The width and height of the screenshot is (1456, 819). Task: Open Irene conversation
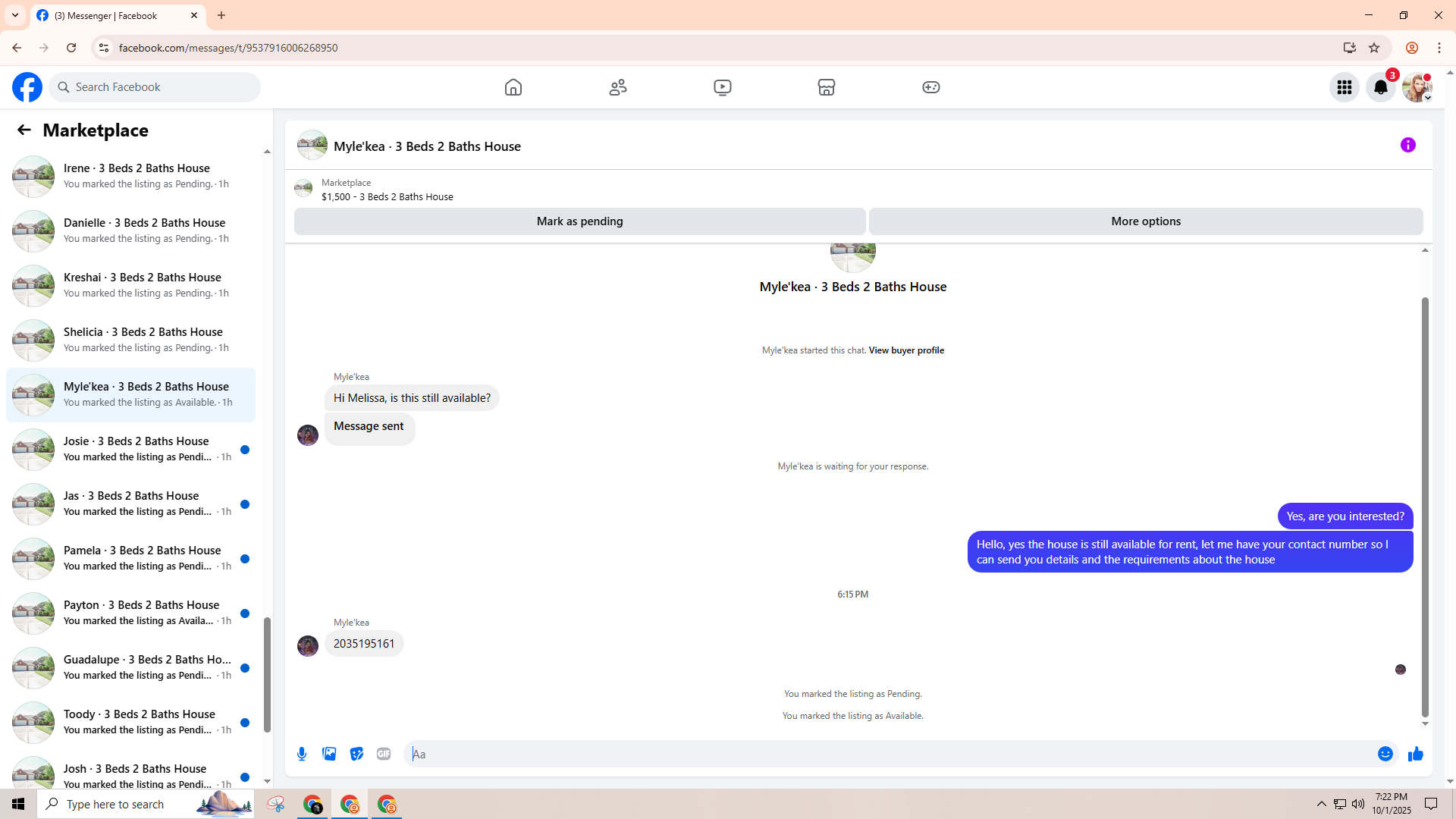tap(130, 176)
